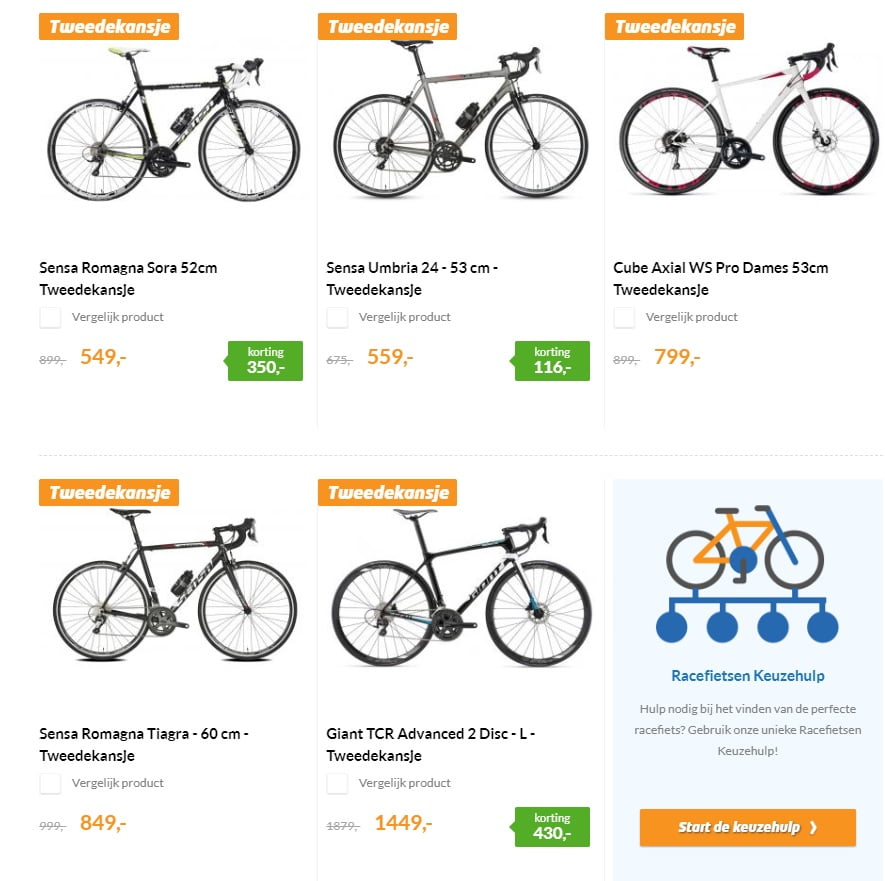The width and height of the screenshot is (885, 881).
Task: Click the Racefietsen Keuzehulp bicycle icon
Action: (747, 574)
